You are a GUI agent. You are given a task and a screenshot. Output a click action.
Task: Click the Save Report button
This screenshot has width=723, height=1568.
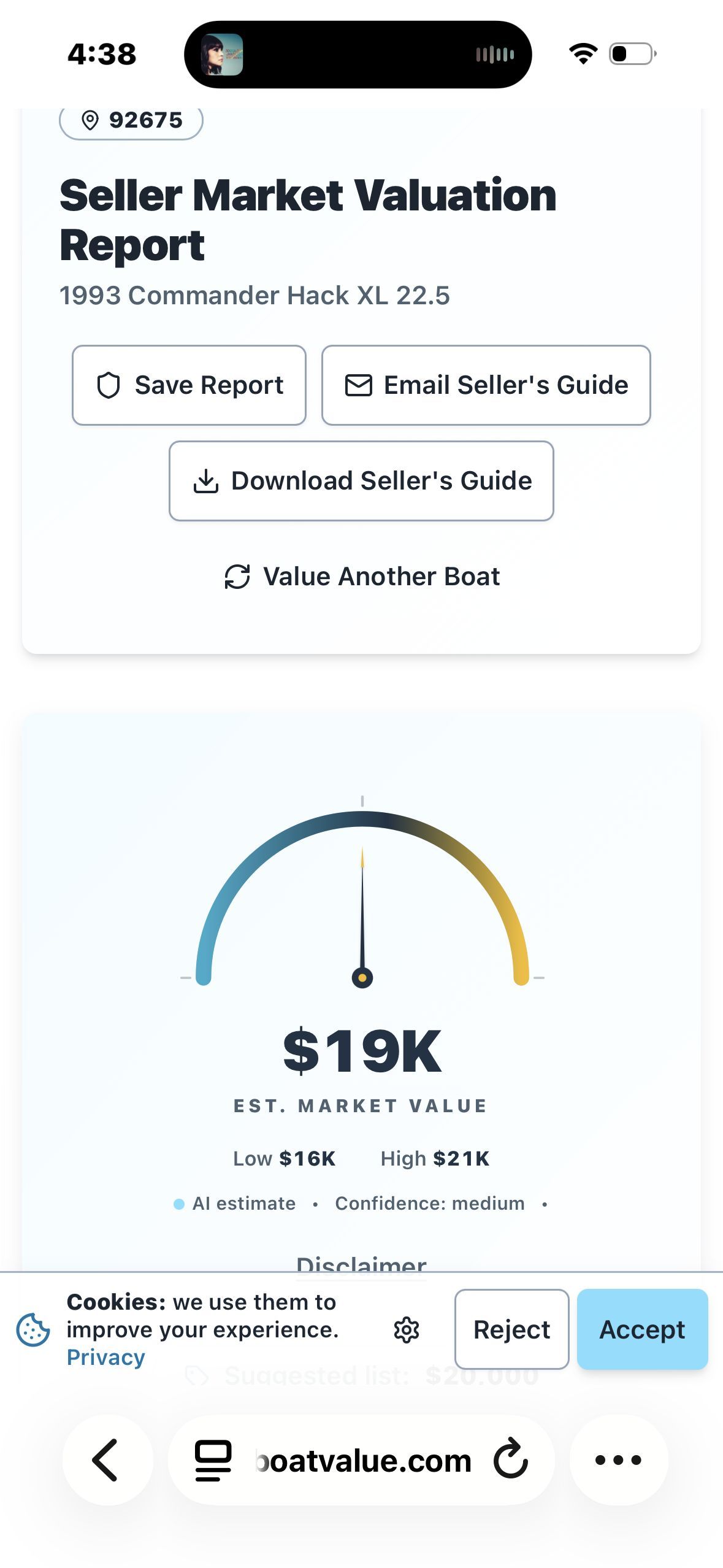[189, 385]
